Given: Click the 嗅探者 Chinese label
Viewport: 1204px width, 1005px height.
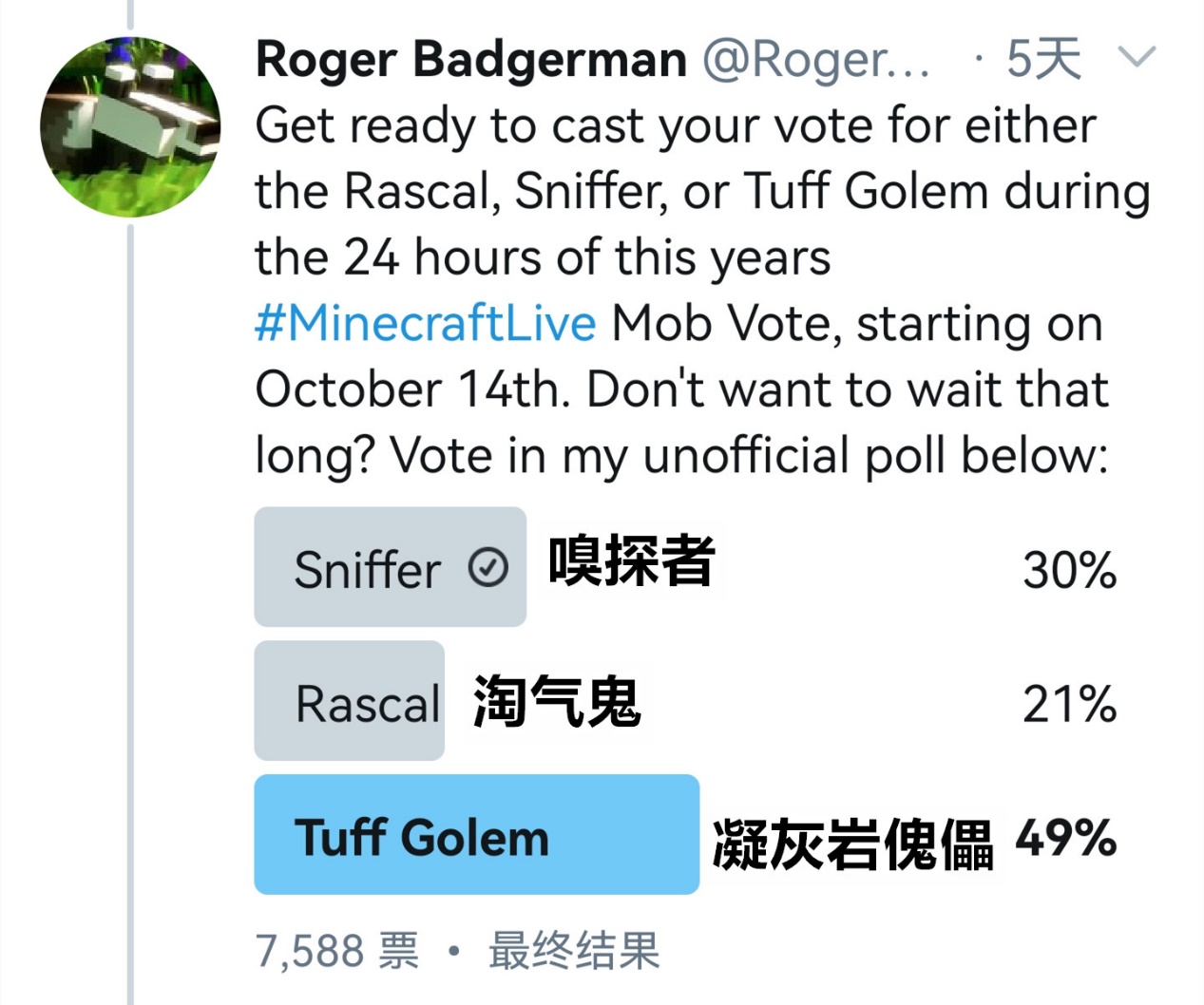Looking at the screenshot, I should tap(631, 561).
